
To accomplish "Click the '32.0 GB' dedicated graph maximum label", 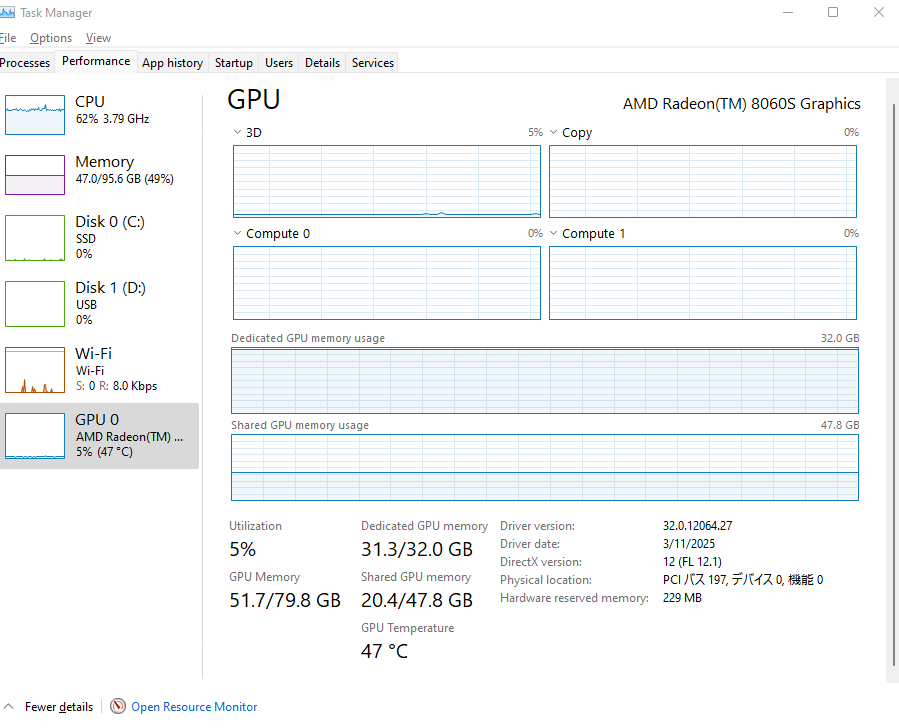I will pos(840,338).
